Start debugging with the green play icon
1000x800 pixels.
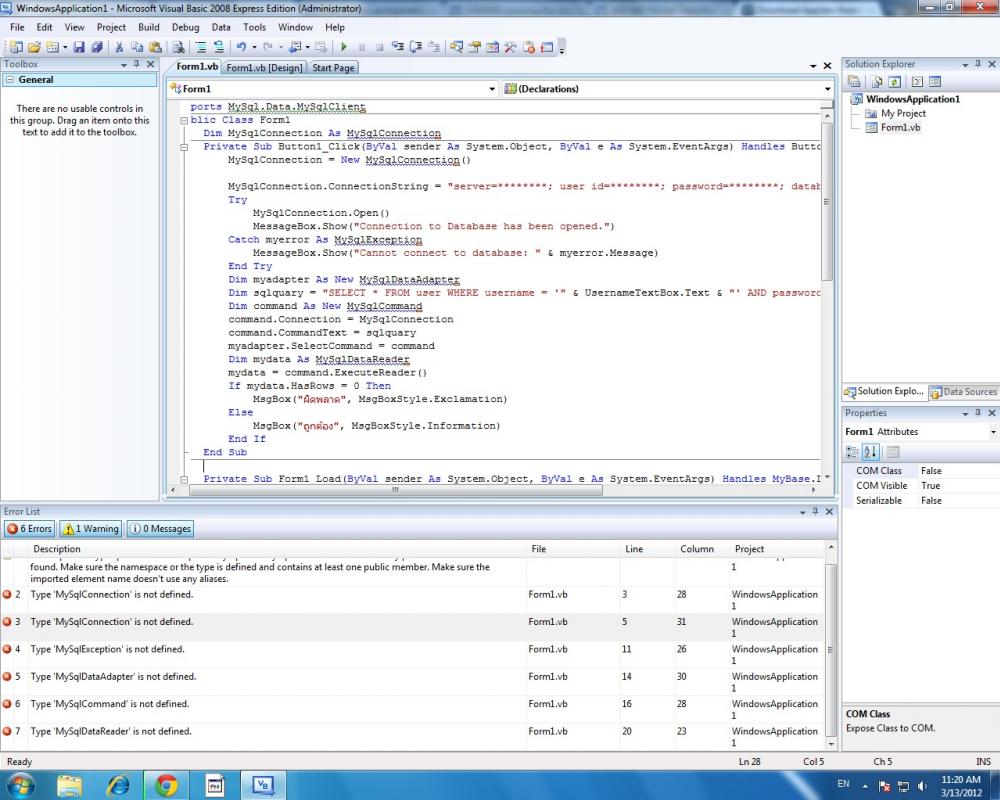pos(344,47)
